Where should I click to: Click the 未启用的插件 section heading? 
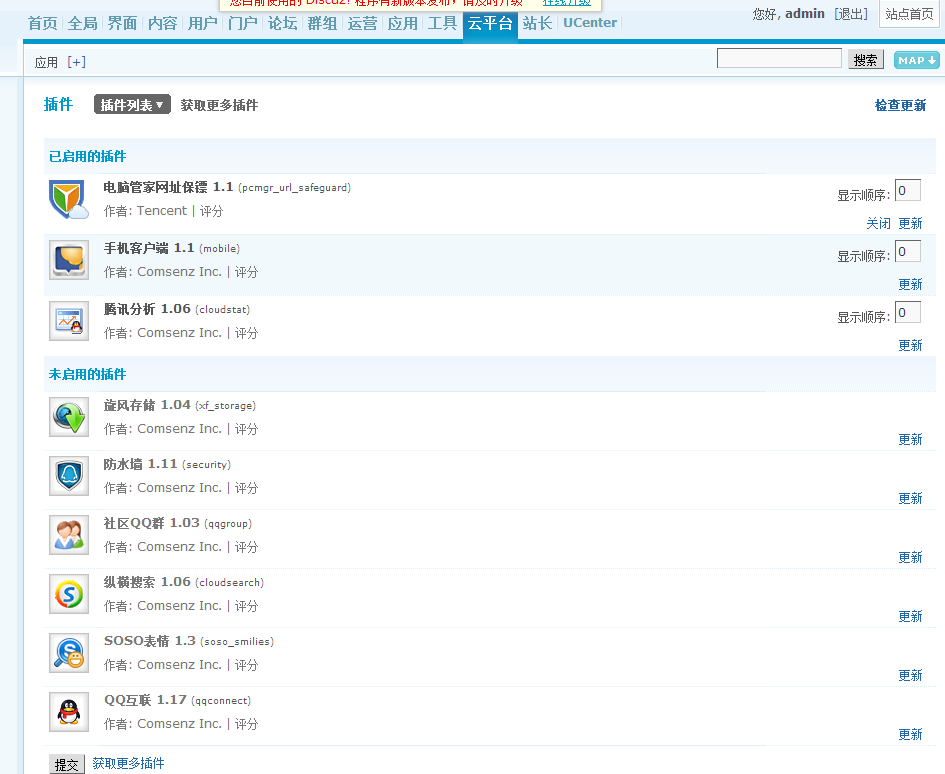tap(87, 374)
